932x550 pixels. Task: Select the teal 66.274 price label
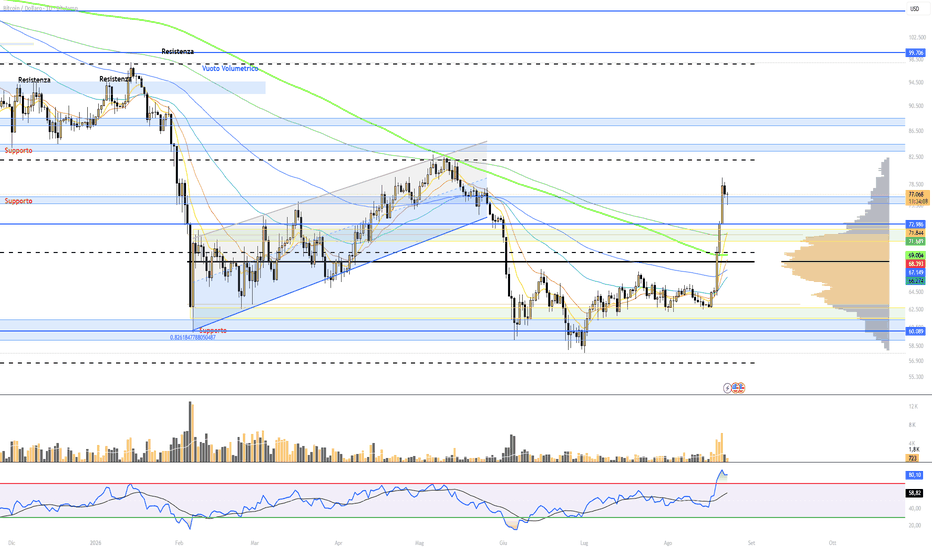915,281
